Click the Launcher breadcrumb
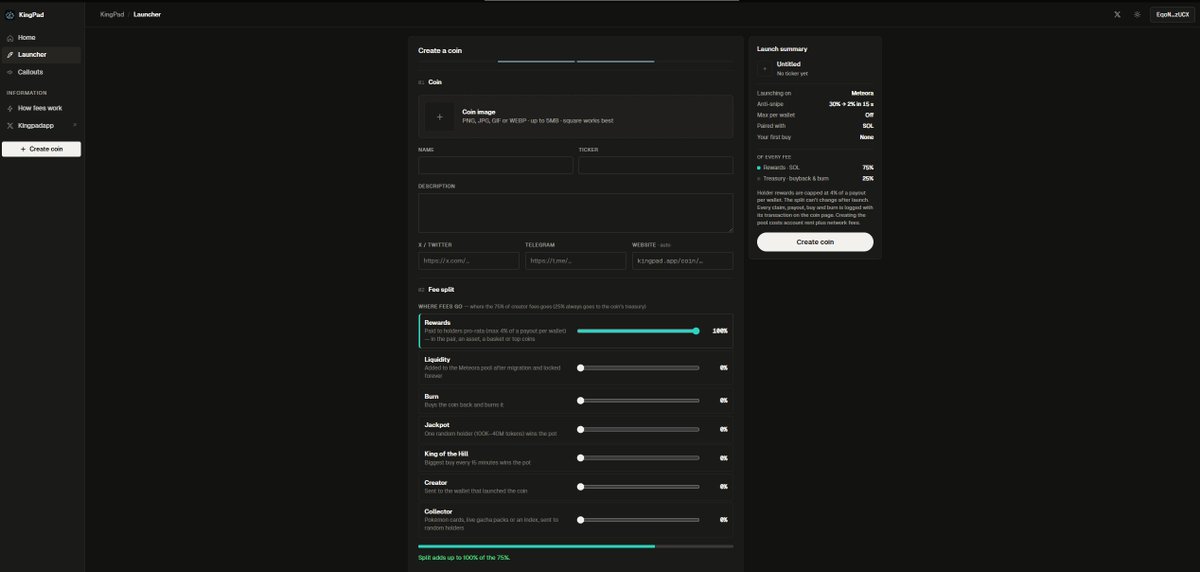The width and height of the screenshot is (1200, 572). tap(147, 15)
